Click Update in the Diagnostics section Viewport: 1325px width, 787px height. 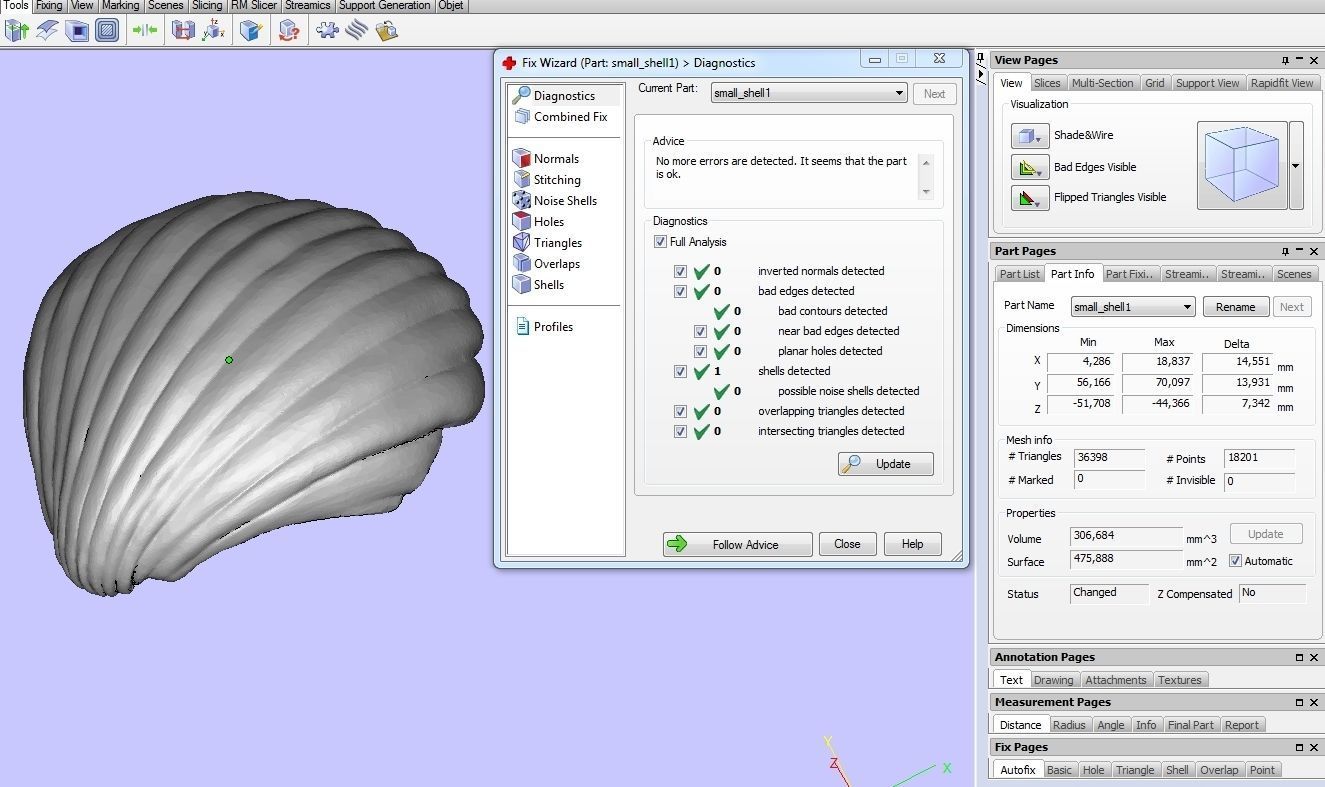coord(886,464)
